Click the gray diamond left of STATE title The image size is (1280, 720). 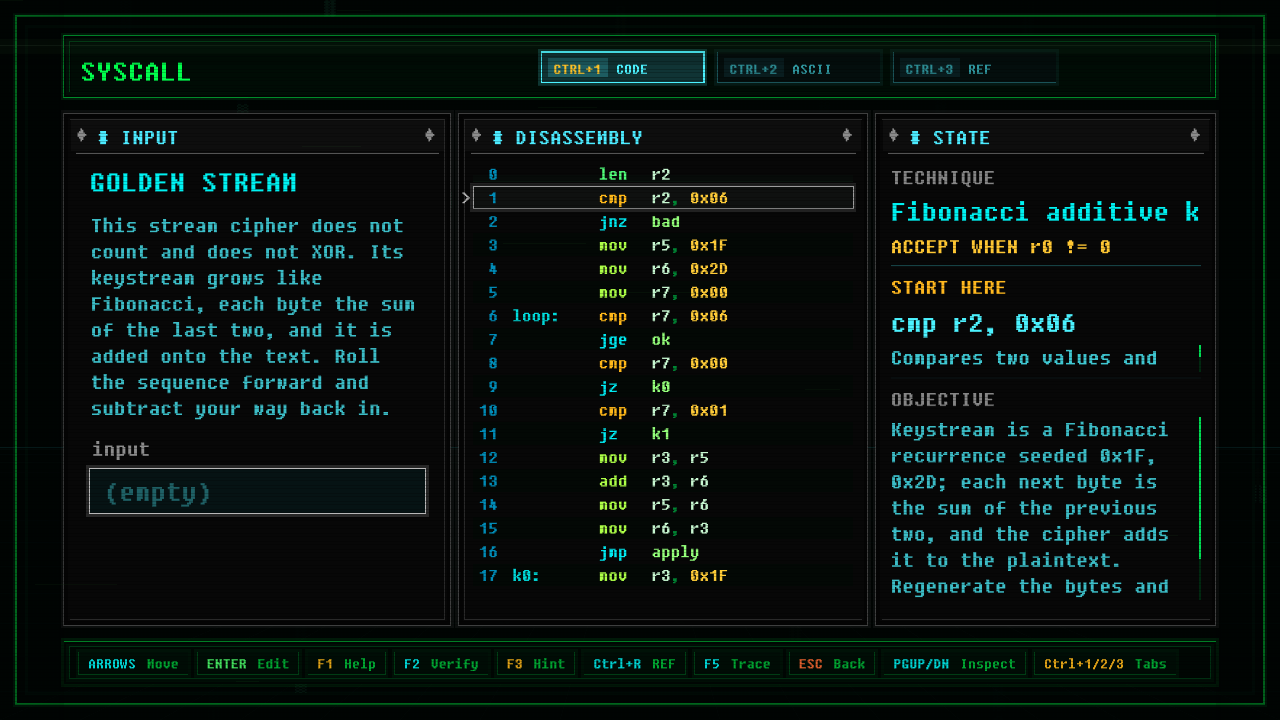[x=894, y=136]
